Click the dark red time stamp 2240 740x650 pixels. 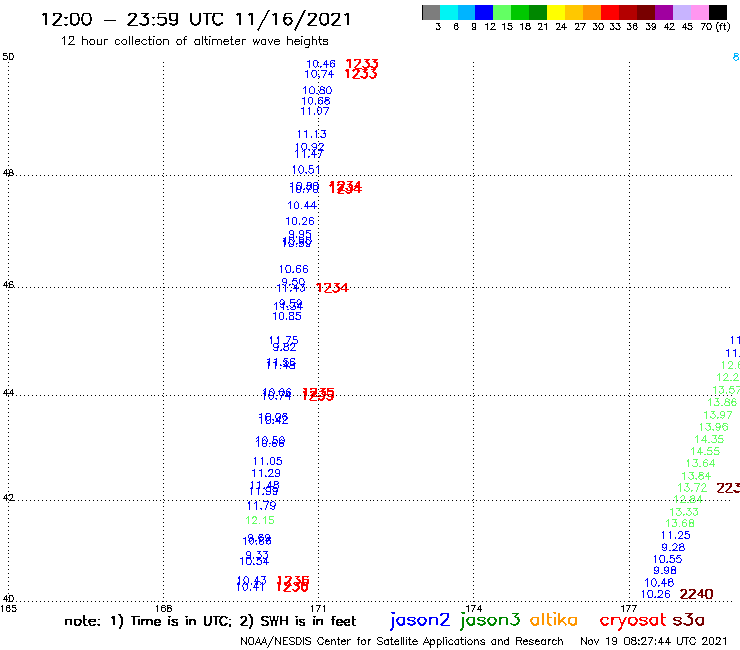click(x=697, y=594)
